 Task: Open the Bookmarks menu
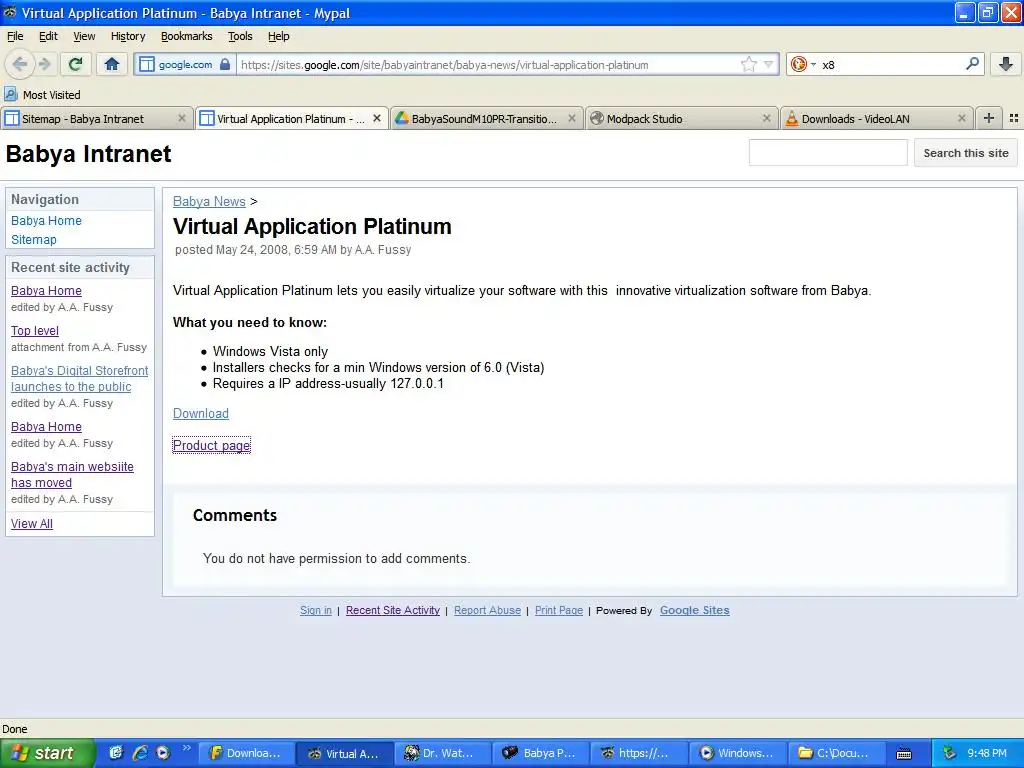[x=186, y=36]
